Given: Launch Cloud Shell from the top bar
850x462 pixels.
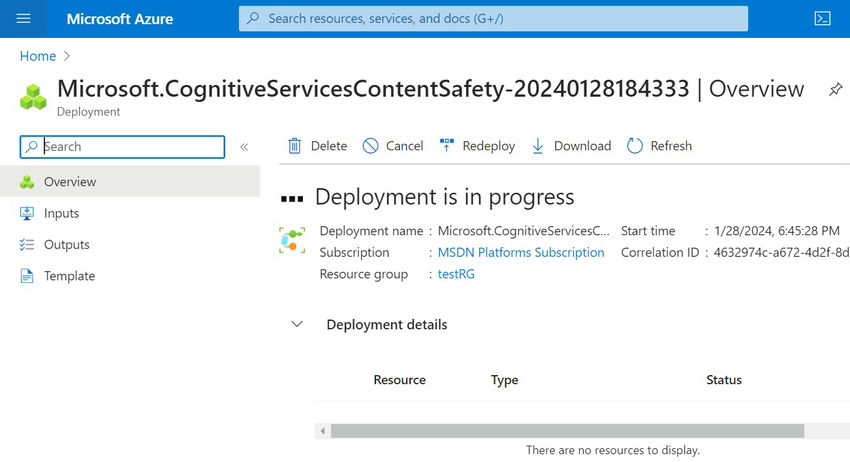Looking at the screenshot, I should pos(823,19).
